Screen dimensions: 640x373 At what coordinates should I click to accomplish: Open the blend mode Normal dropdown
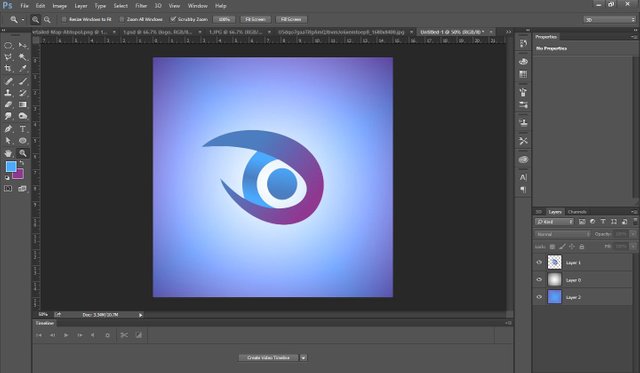pos(562,234)
